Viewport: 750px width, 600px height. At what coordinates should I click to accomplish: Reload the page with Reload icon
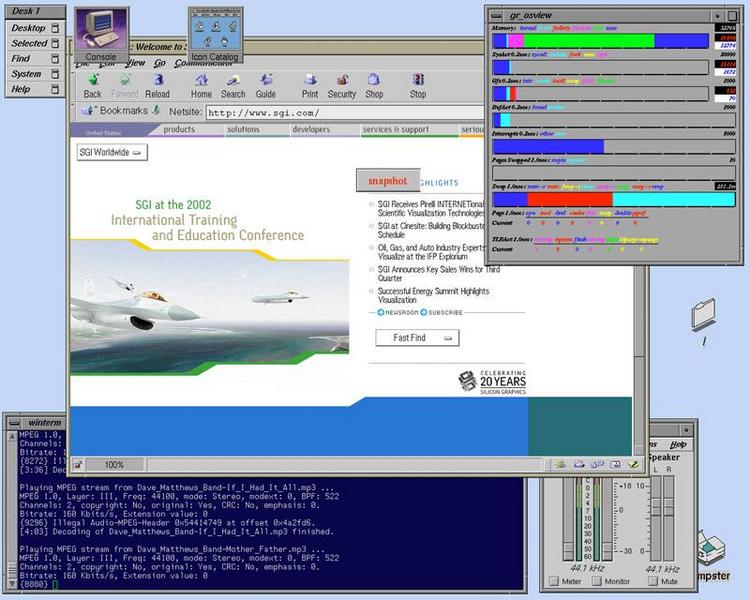tap(157, 80)
